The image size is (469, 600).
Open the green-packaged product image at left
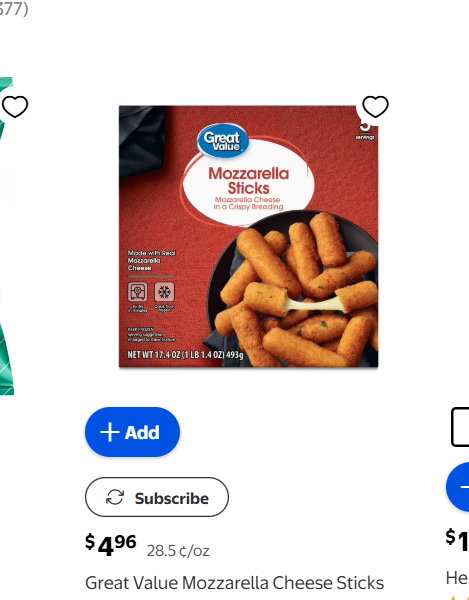tap(7, 236)
